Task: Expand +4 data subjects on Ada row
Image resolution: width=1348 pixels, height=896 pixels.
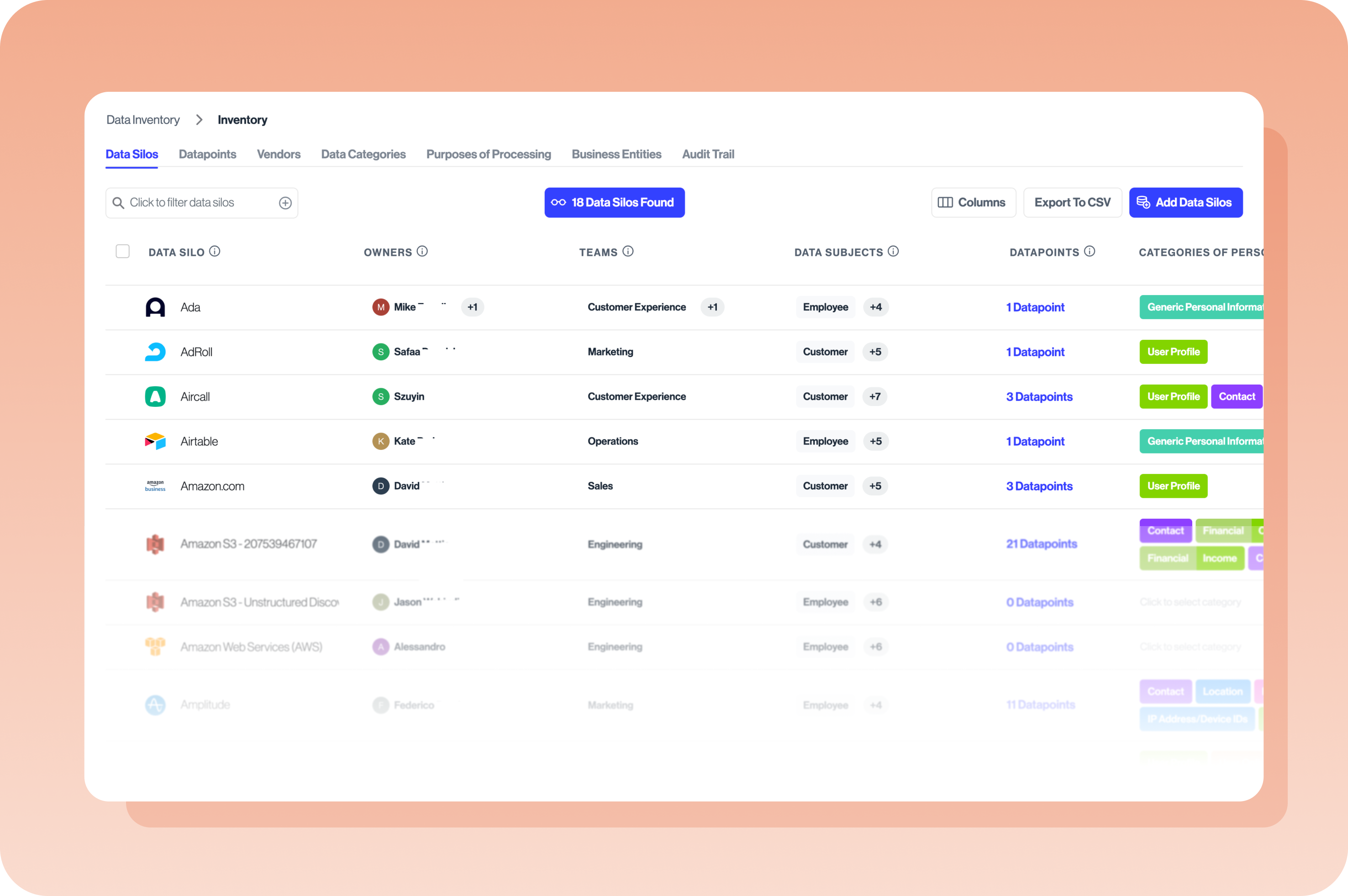Action: [x=875, y=307]
